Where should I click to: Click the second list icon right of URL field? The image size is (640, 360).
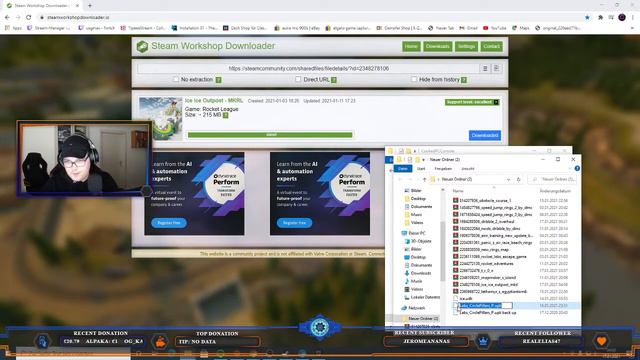click(496, 69)
